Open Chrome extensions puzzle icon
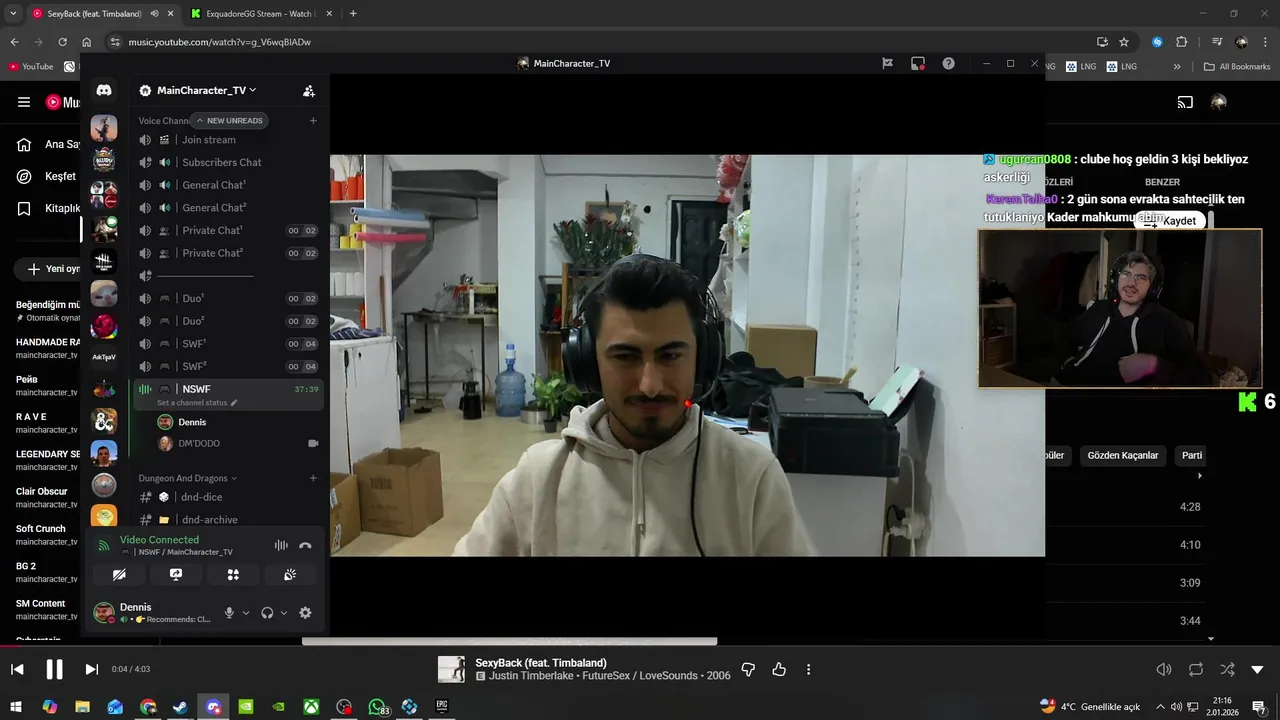This screenshot has width=1280, height=720. click(1182, 42)
